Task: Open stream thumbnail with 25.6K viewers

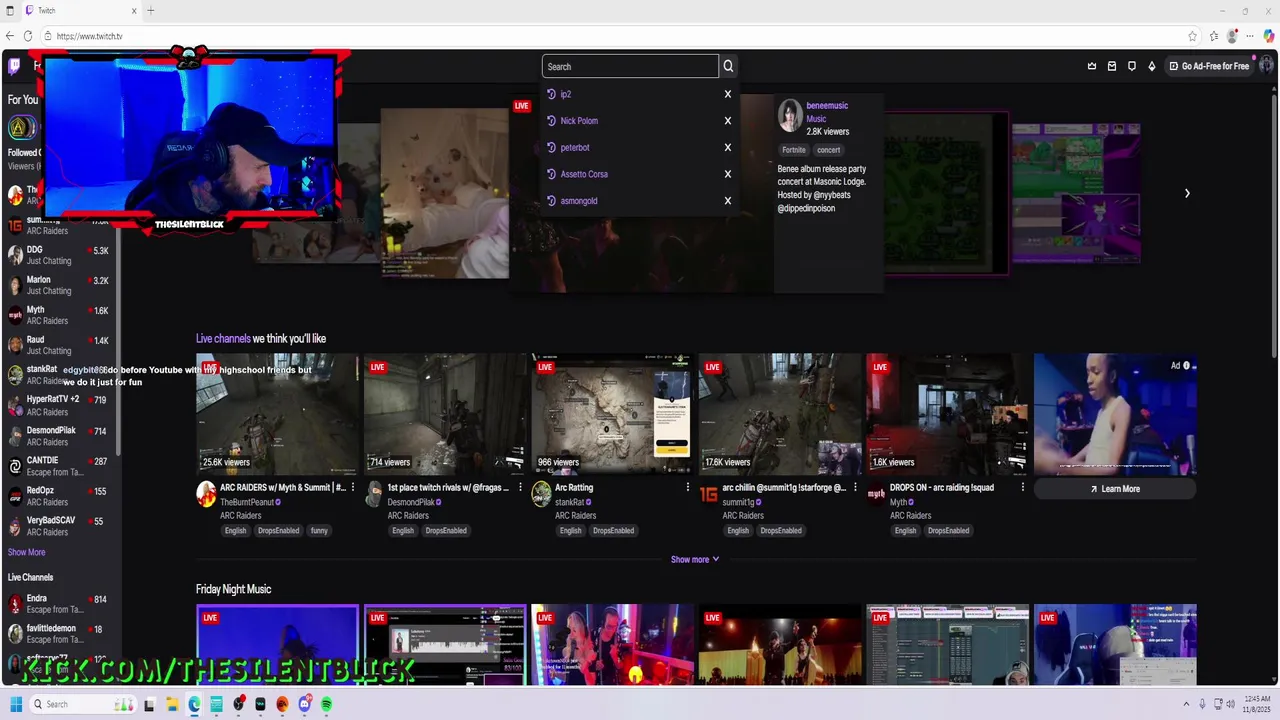Action: click(x=277, y=414)
